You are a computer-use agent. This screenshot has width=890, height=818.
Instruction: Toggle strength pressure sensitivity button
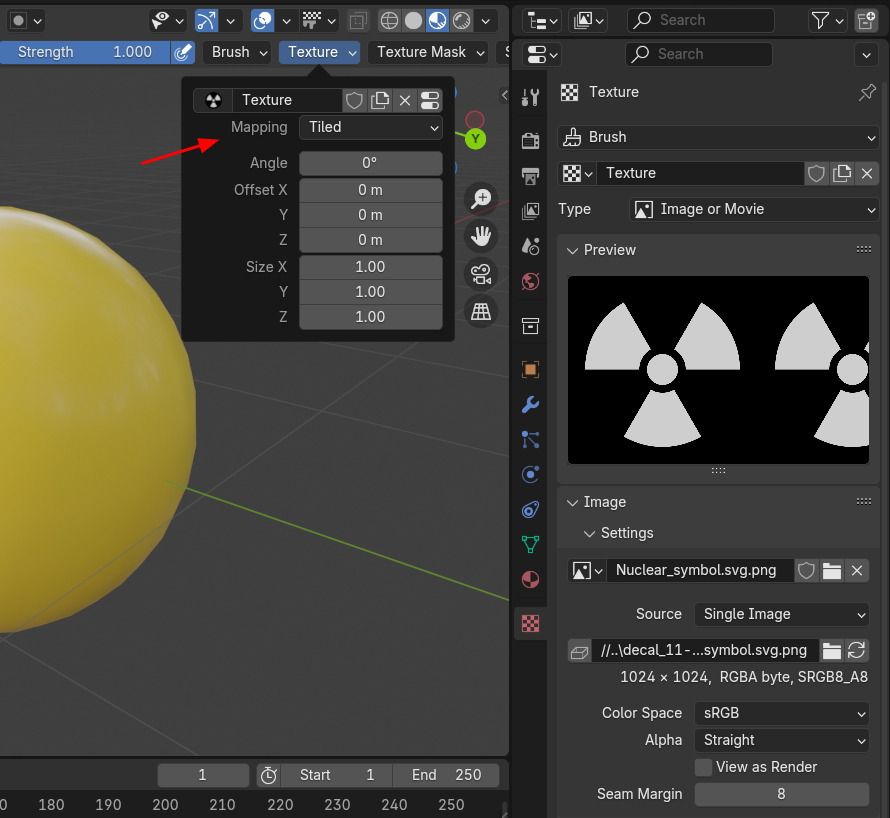(x=182, y=52)
